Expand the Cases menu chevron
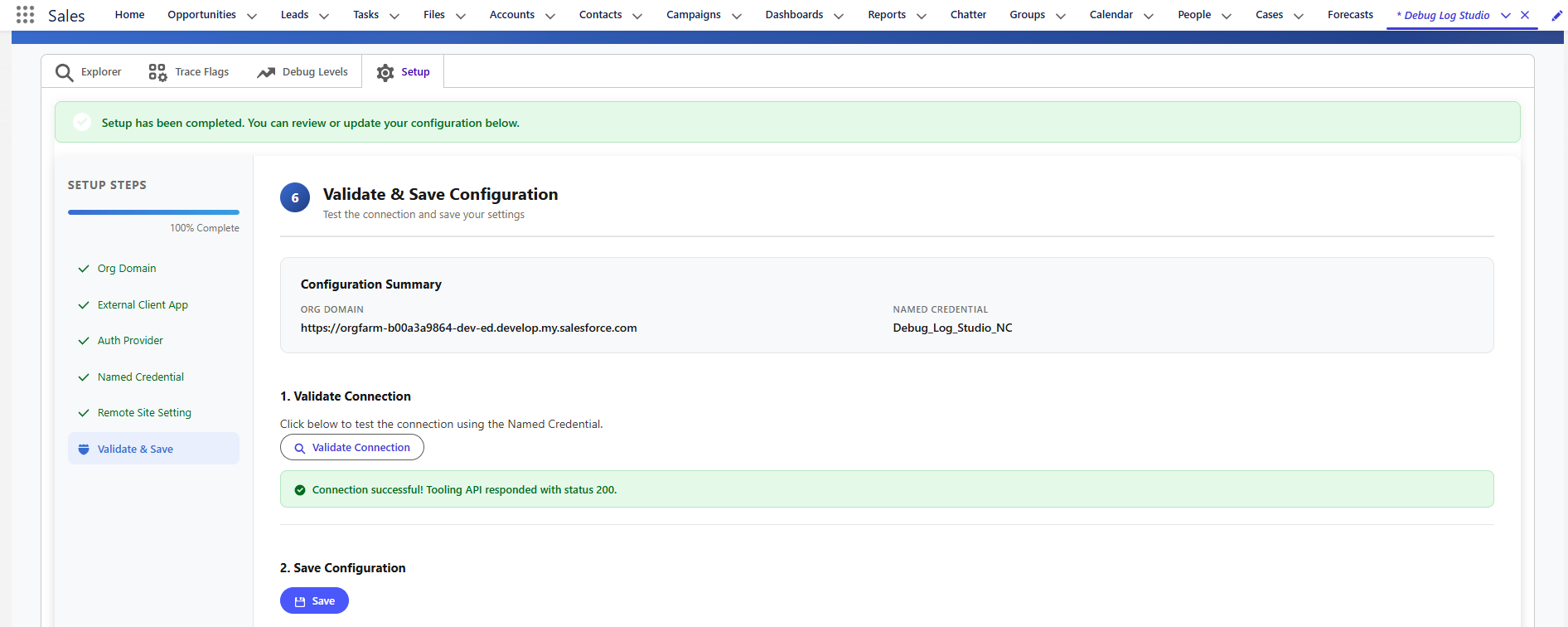This screenshot has width=1568, height=627. tap(1299, 16)
